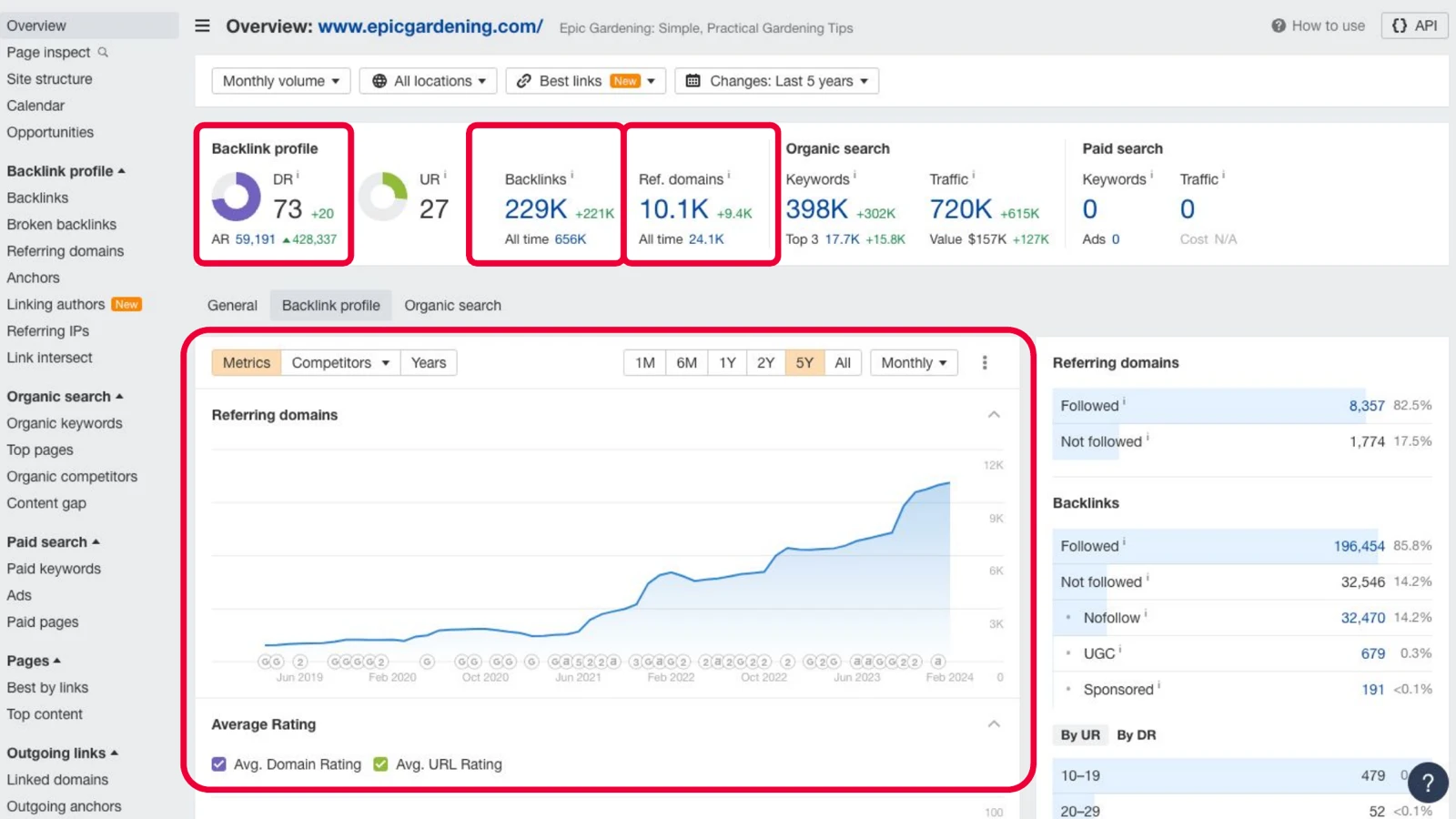Select the 1Y time range
The image size is (1456, 819).
click(728, 362)
